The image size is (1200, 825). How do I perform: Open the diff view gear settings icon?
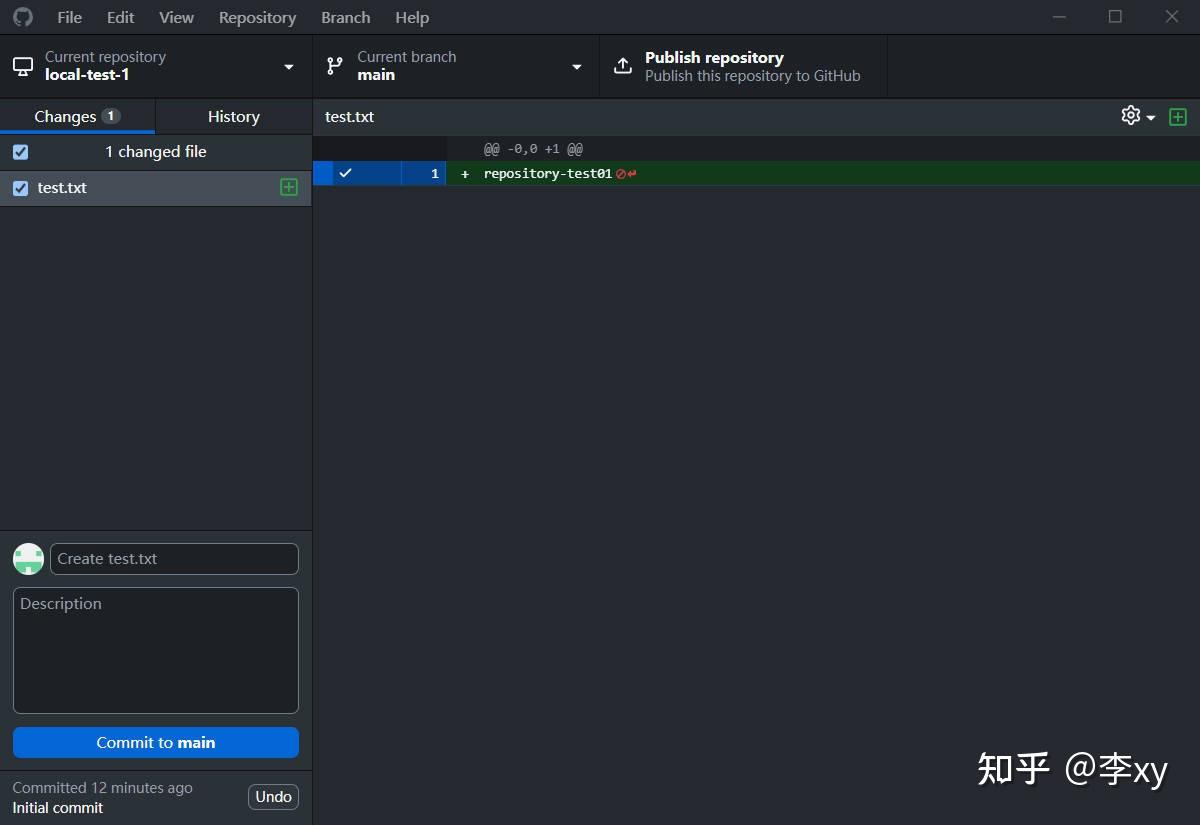(1129, 116)
